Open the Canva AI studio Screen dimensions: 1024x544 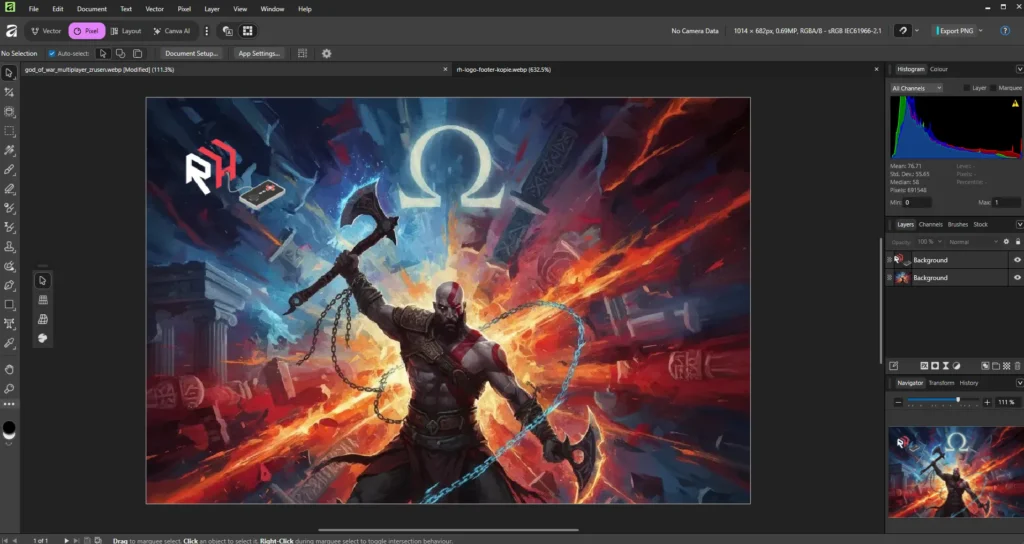click(172, 31)
